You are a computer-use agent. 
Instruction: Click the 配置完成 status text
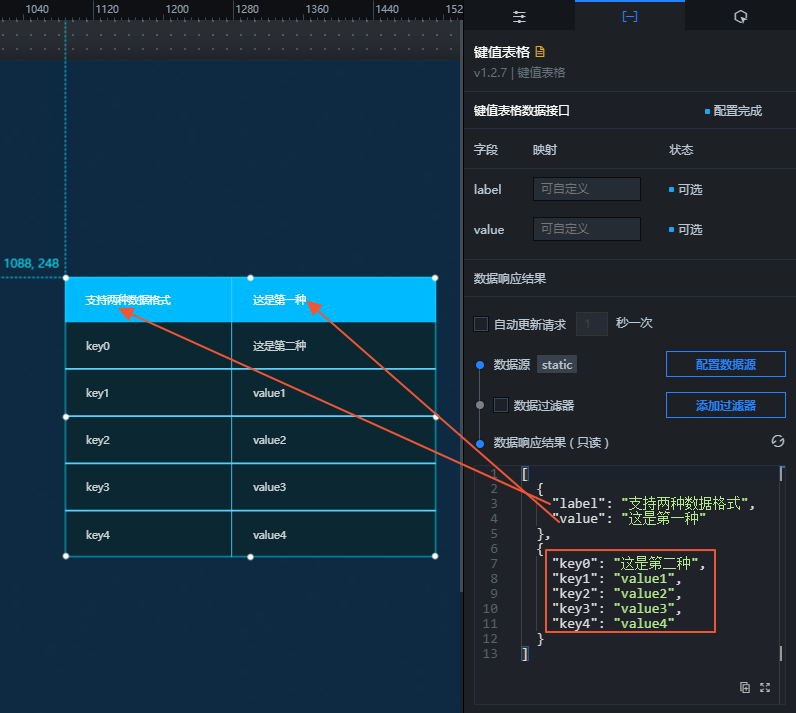pyautogui.click(x=737, y=111)
